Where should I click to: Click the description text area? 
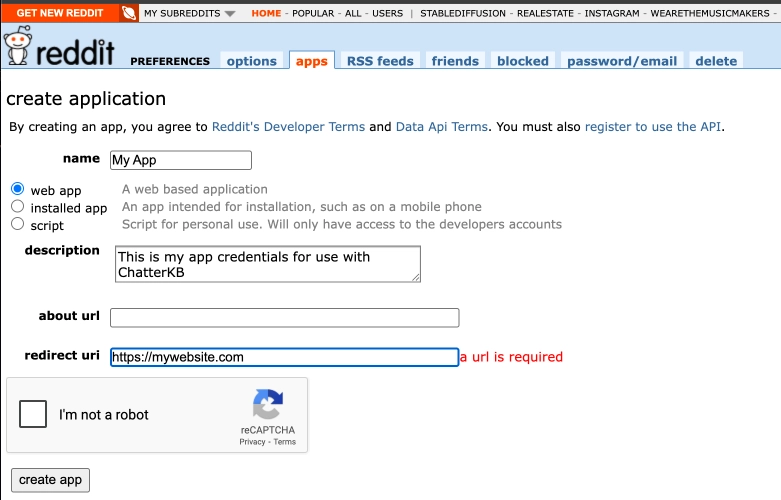click(x=268, y=264)
